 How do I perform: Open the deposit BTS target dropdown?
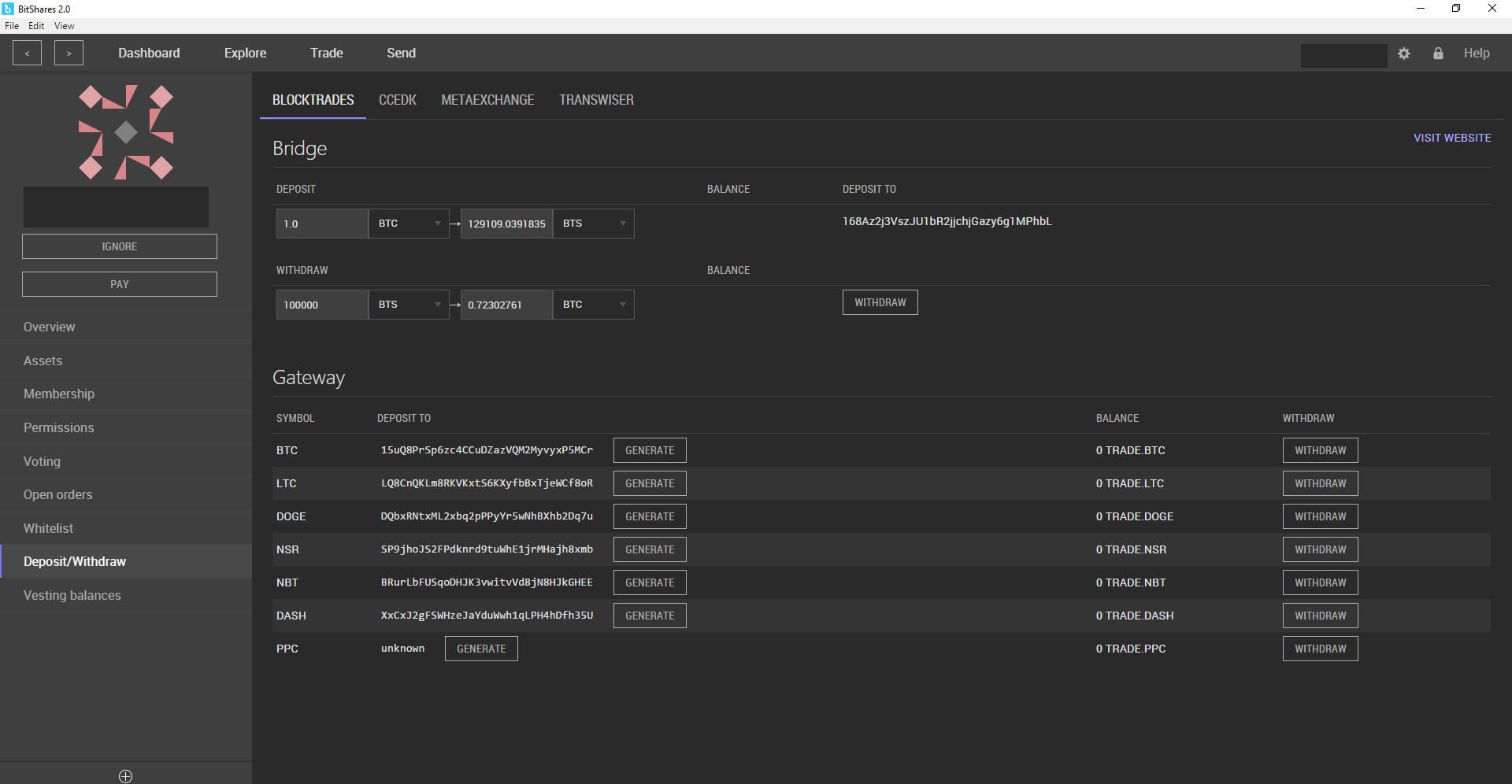click(x=594, y=224)
